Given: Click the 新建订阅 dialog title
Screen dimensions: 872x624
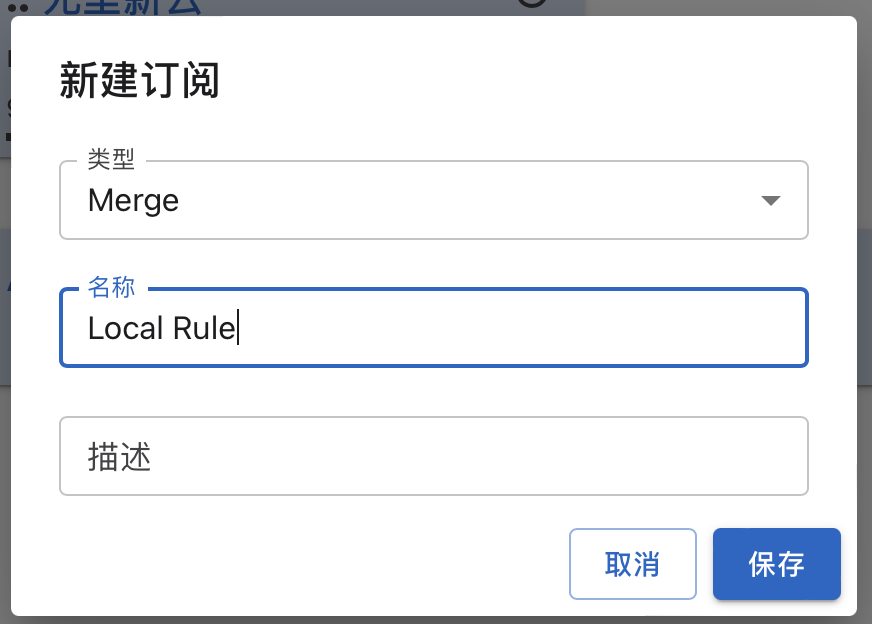Looking at the screenshot, I should [x=140, y=81].
